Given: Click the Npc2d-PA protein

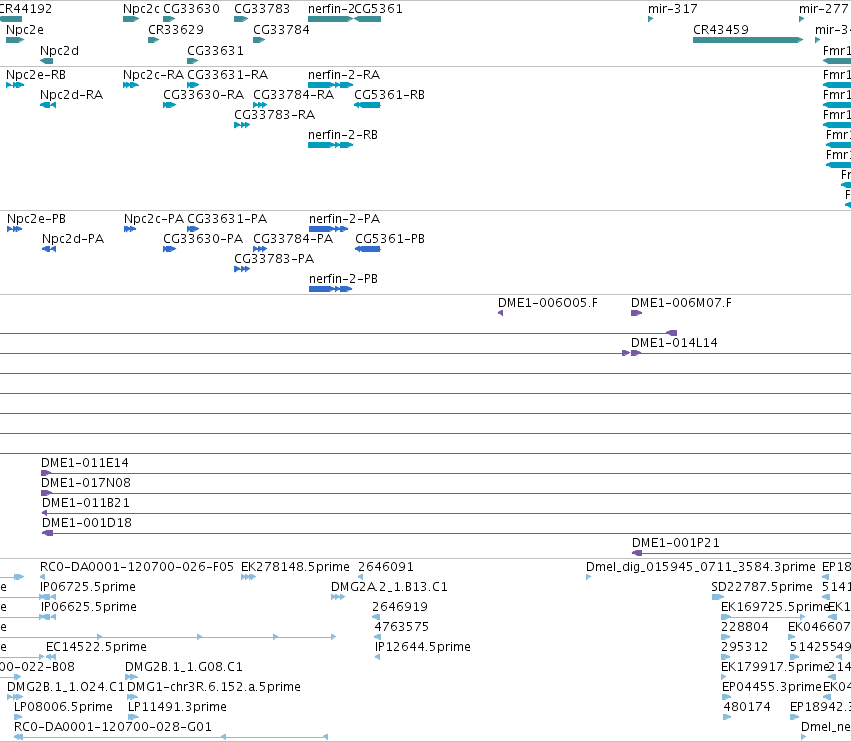Looking at the screenshot, I should [x=49, y=249].
